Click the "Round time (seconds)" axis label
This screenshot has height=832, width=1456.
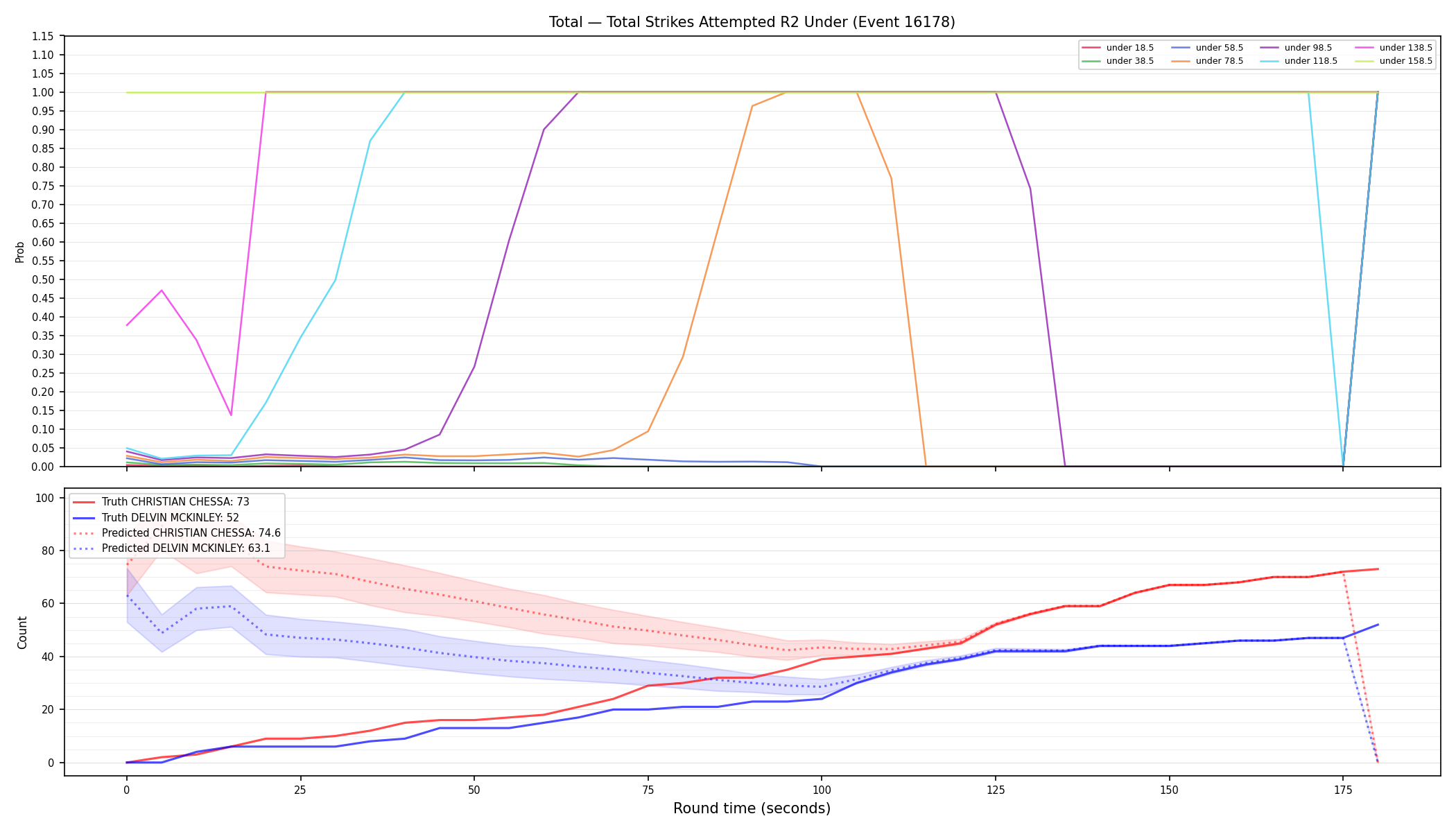pyautogui.click(x=752, y=808)
